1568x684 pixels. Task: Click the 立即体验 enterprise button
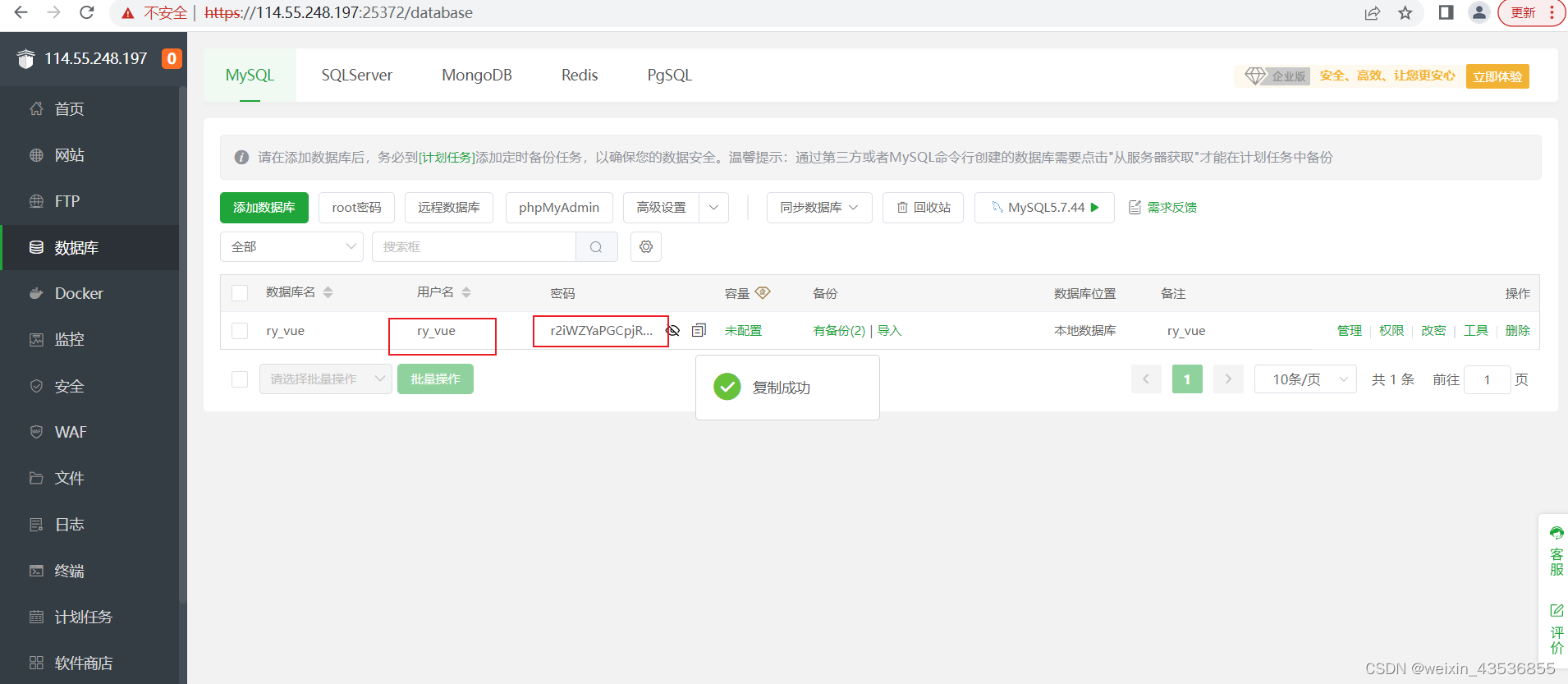tap(1497, 76)
